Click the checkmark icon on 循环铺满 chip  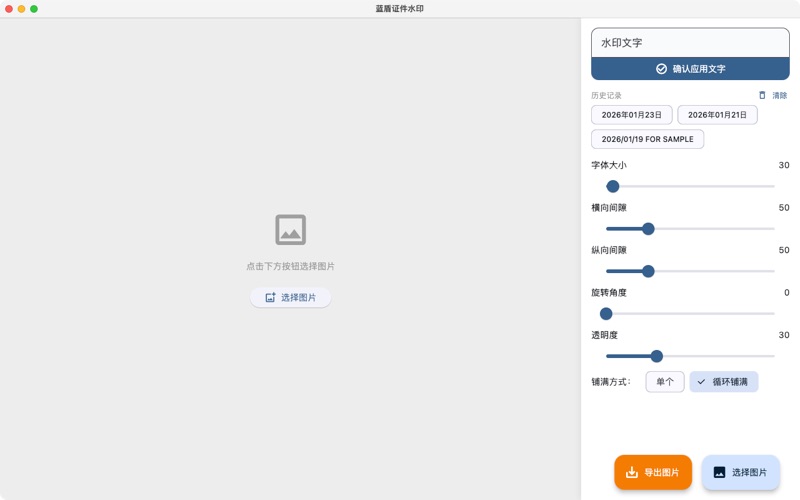[x=701, y=382]
